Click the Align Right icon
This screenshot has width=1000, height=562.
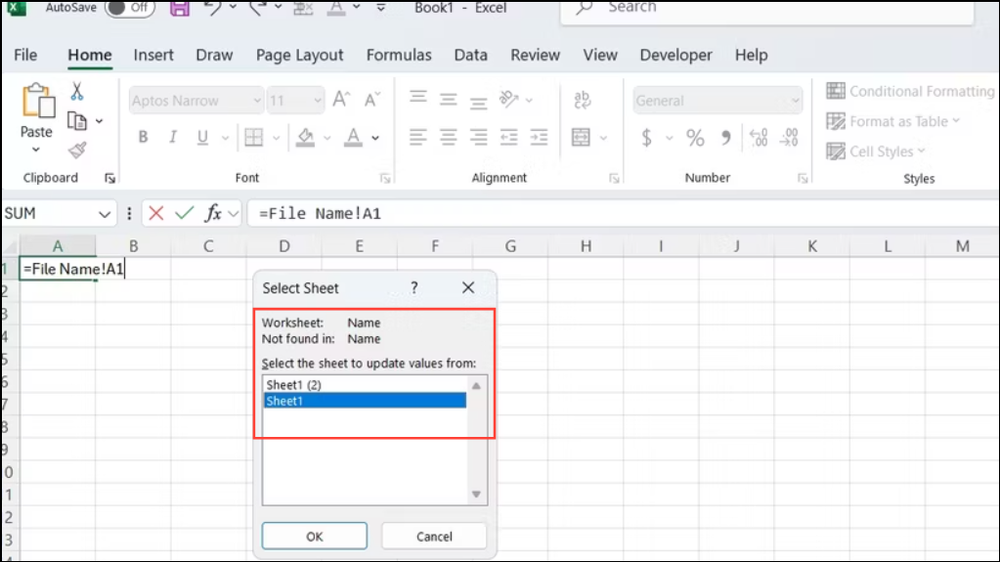[478, 137]
